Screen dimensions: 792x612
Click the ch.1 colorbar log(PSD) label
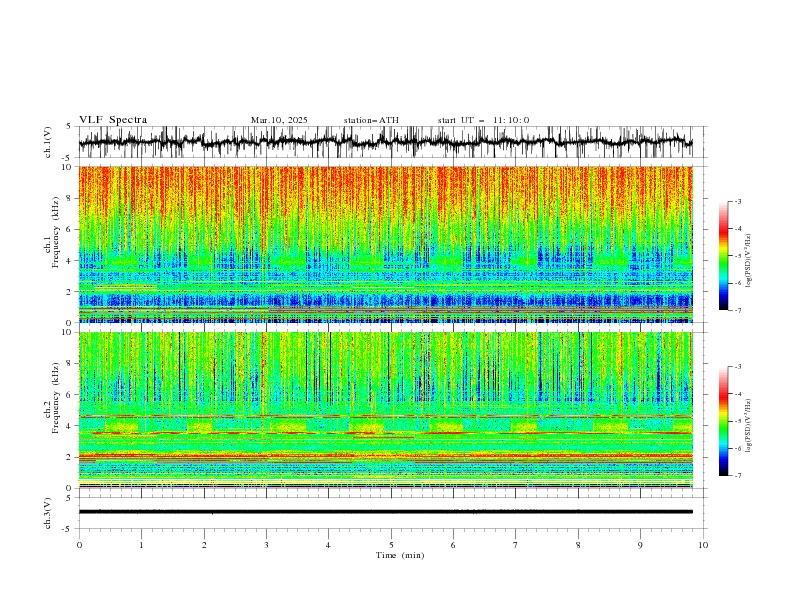(749, 261)
